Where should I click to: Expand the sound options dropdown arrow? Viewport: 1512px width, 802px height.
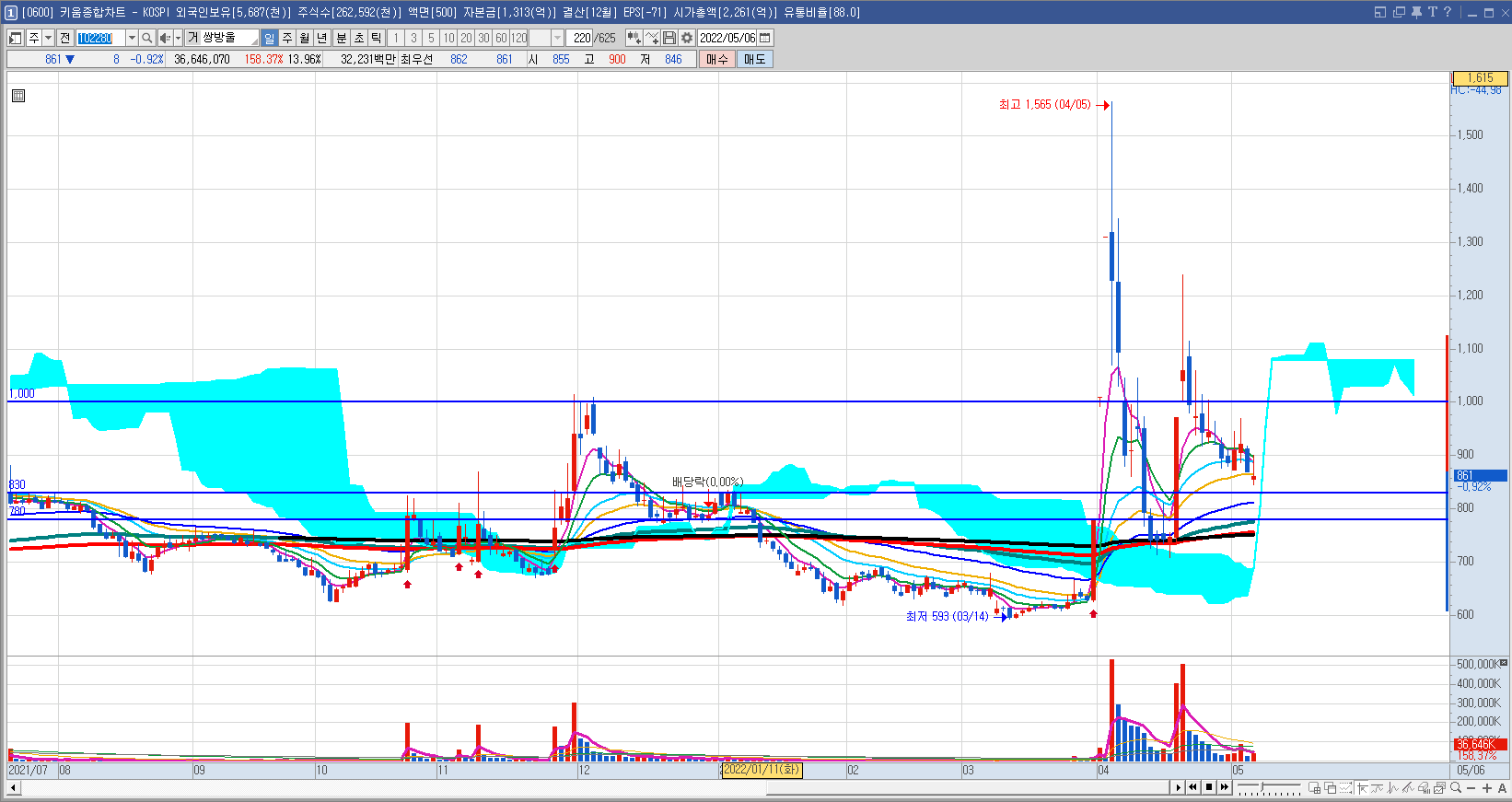click(178, 38)
